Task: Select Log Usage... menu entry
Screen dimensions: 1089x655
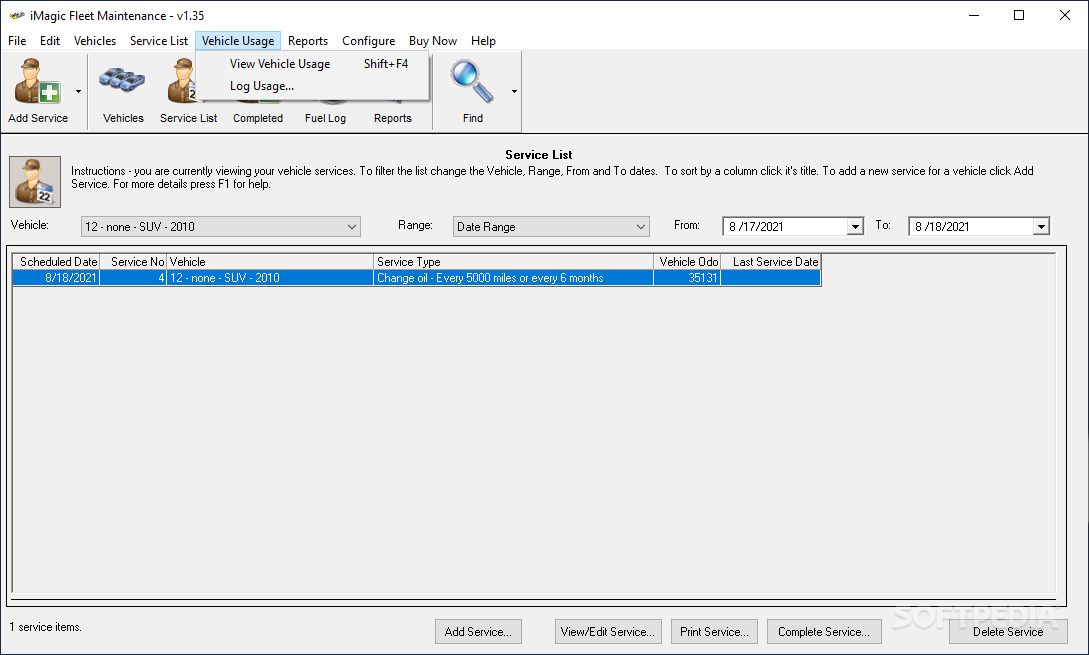Action: pyautogui.click(x=313, y=86)
